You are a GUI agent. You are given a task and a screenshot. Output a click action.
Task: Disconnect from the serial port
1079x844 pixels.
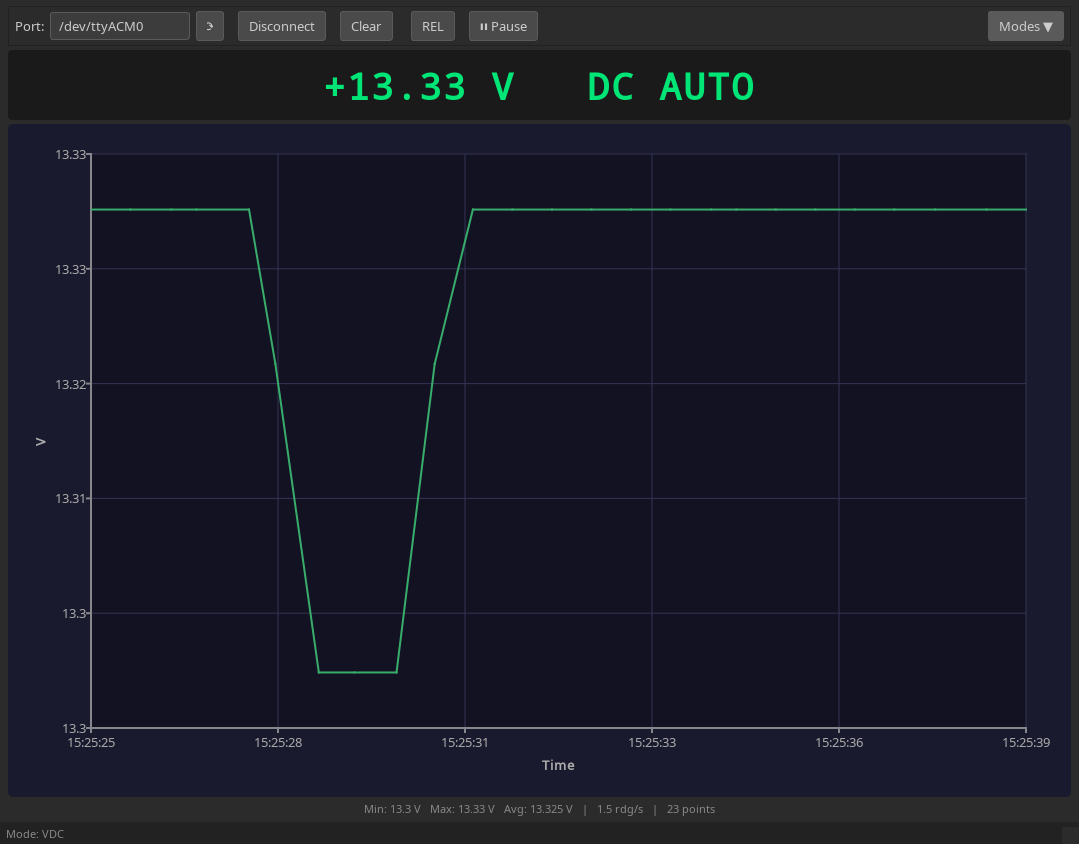tap(281, 26)
